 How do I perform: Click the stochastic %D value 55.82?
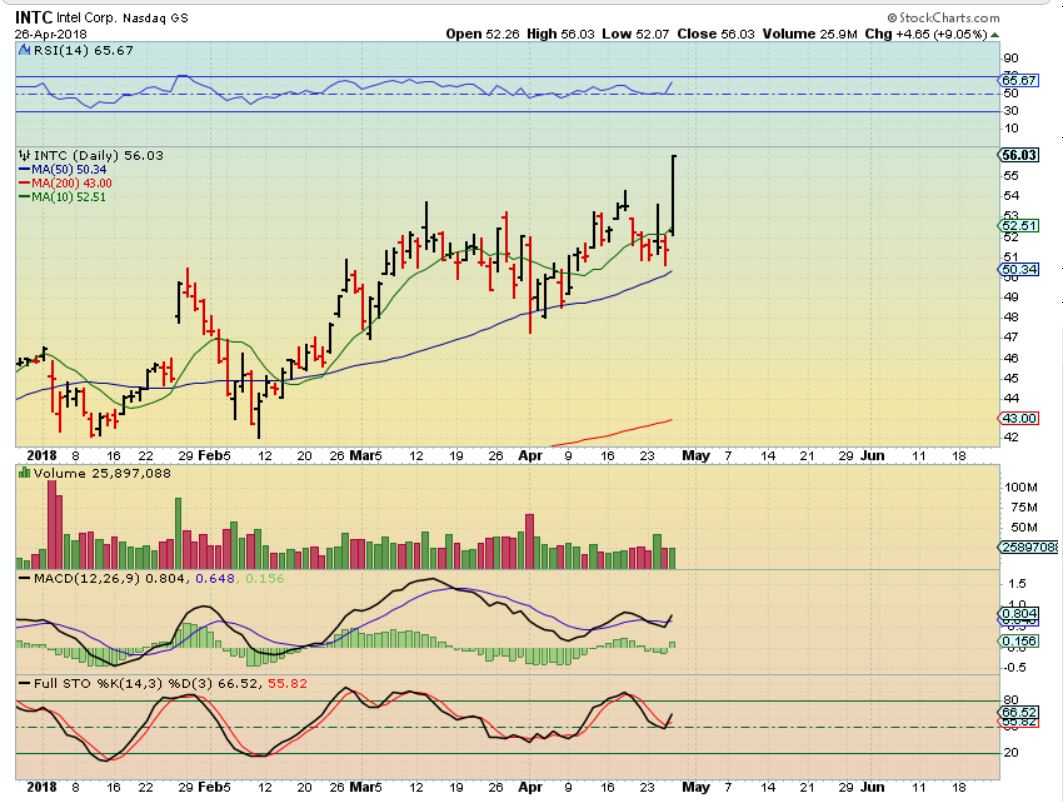pos(287,683)
